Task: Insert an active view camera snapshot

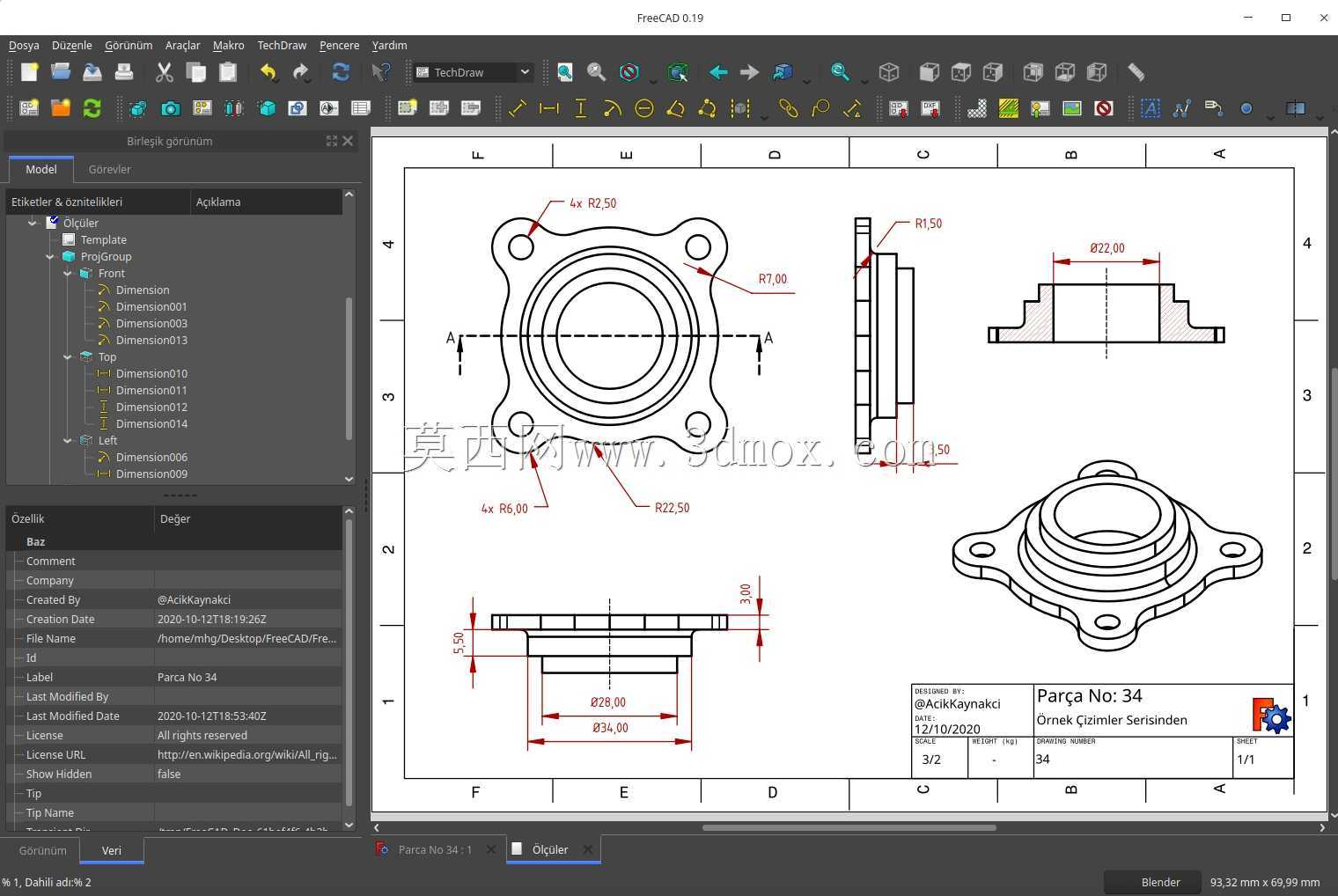Action: click(x=170, y=108)
